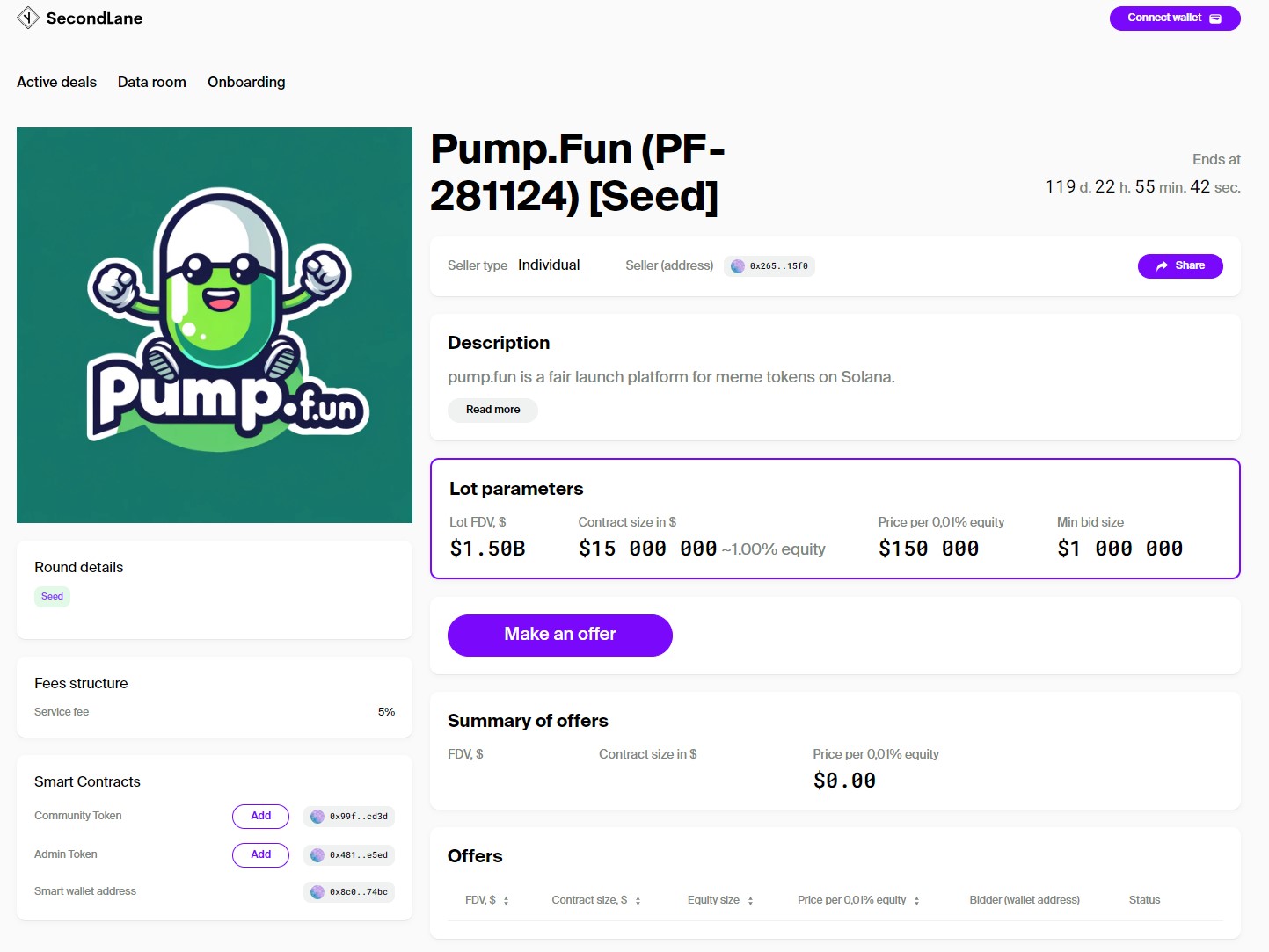Open the Onboarding tab
The height and width of the screenshot is (952, 1269).
(x=246, y=82)
